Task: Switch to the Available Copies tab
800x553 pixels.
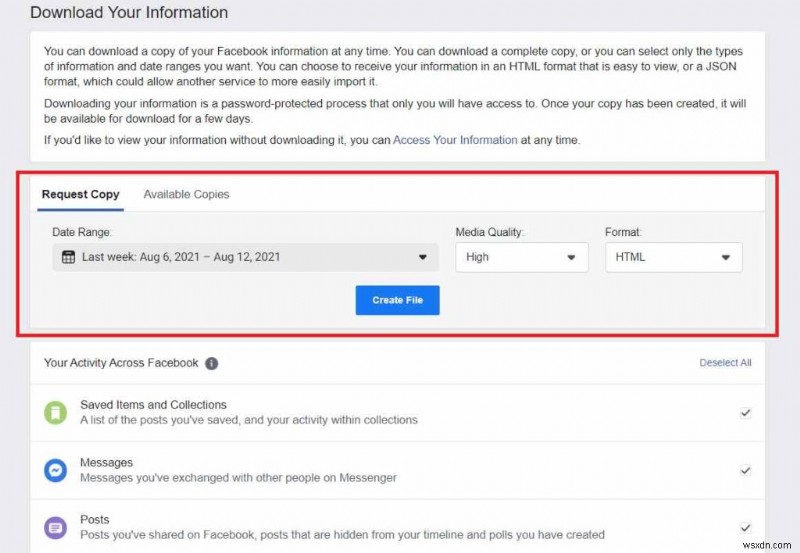Action: 186,194
